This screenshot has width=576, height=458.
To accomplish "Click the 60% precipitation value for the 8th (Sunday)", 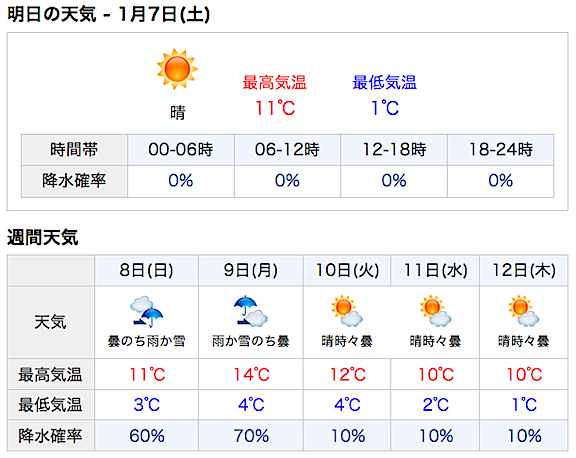I will click(147, 436).
